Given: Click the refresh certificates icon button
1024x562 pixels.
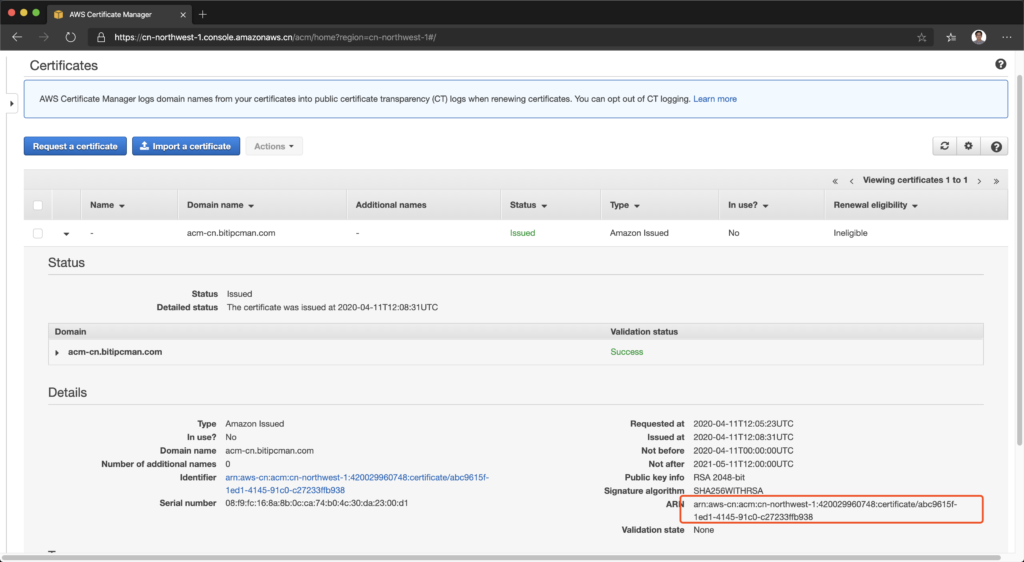Looking at the screenshot, I should pos(944,146).
